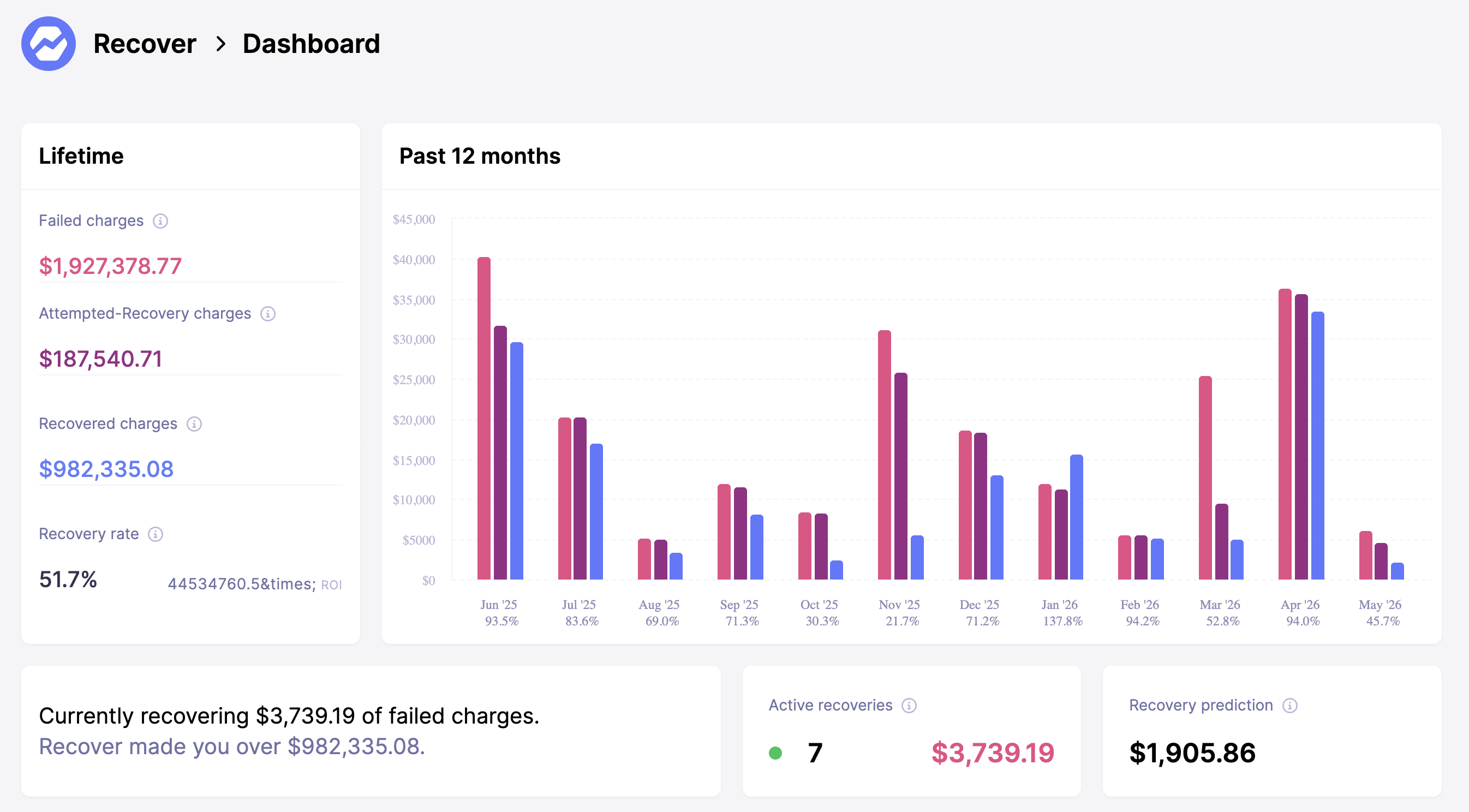Click the $45,000 y-axis label
This screenshot has height=812, width=1469.
pos(414,219)
